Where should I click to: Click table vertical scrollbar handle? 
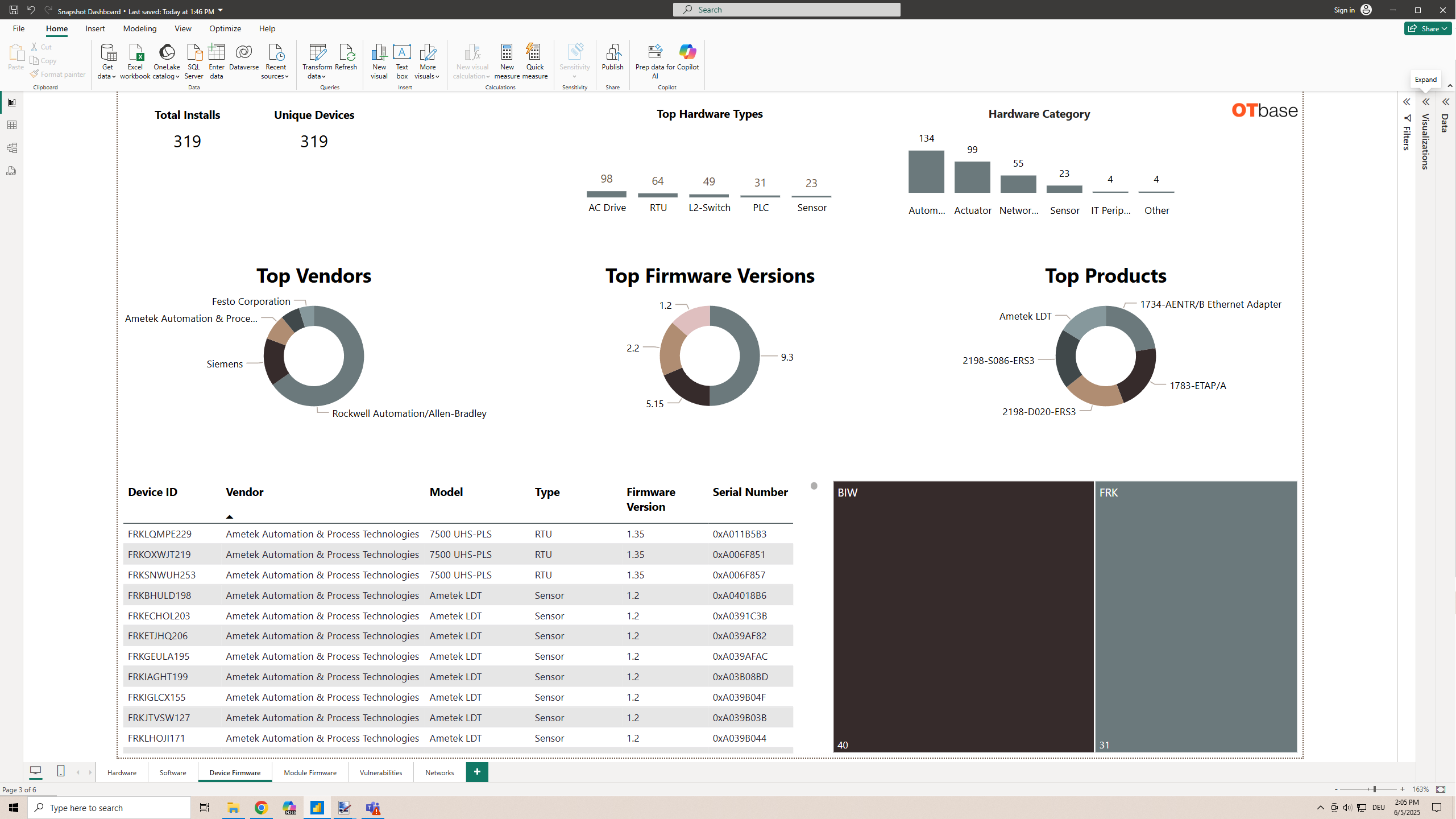click(x=814, y=486)
